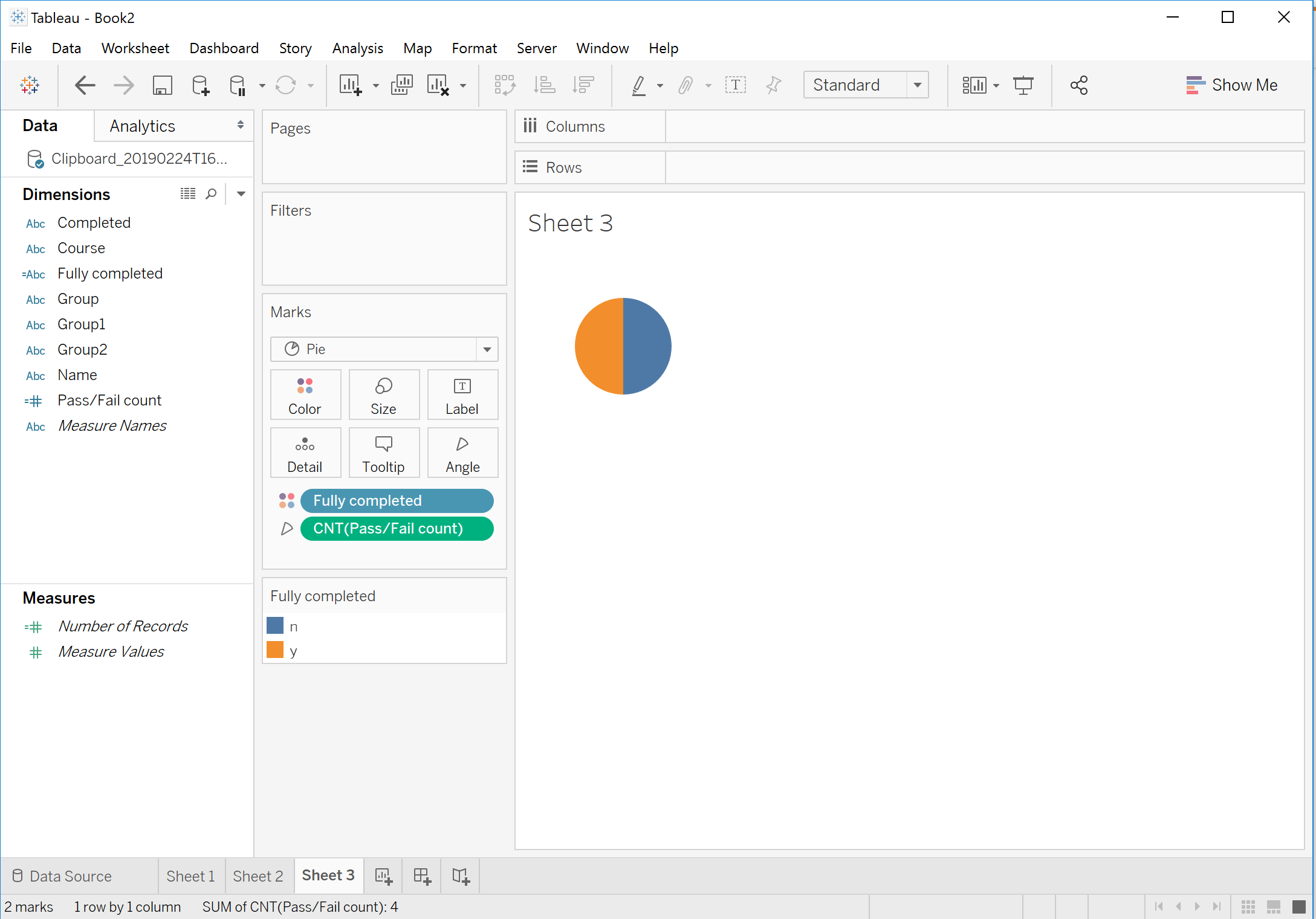Toggle view data as list icon
Viewport: 1316px width, 919px height.
point(188,194)
